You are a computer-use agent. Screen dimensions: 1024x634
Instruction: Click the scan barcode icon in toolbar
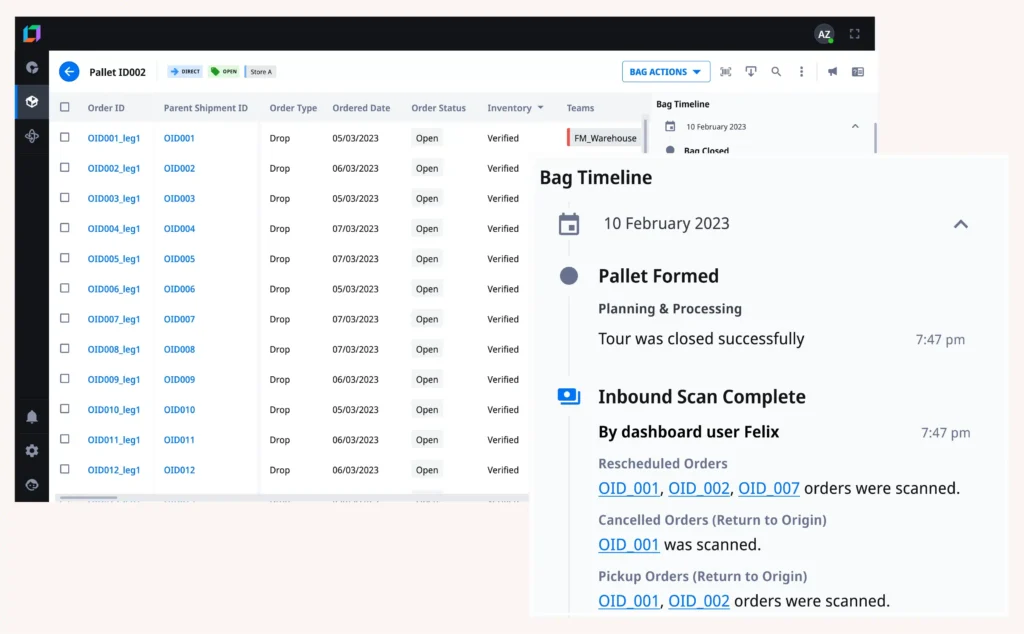pyautogui.click(x=726, y=72)
